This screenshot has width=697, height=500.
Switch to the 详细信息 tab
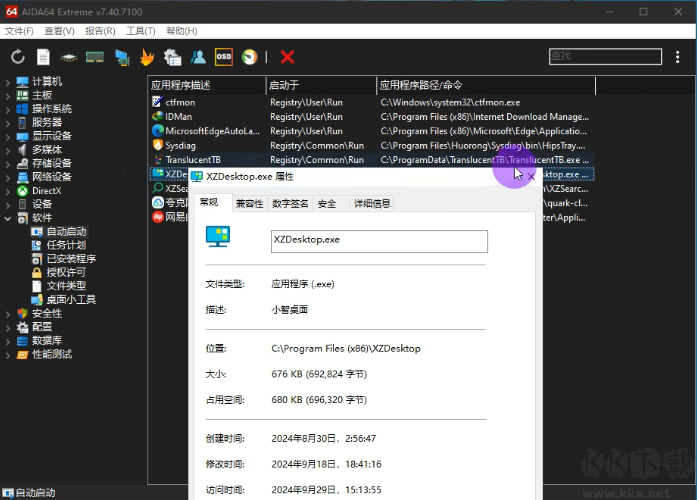(372, 204)
